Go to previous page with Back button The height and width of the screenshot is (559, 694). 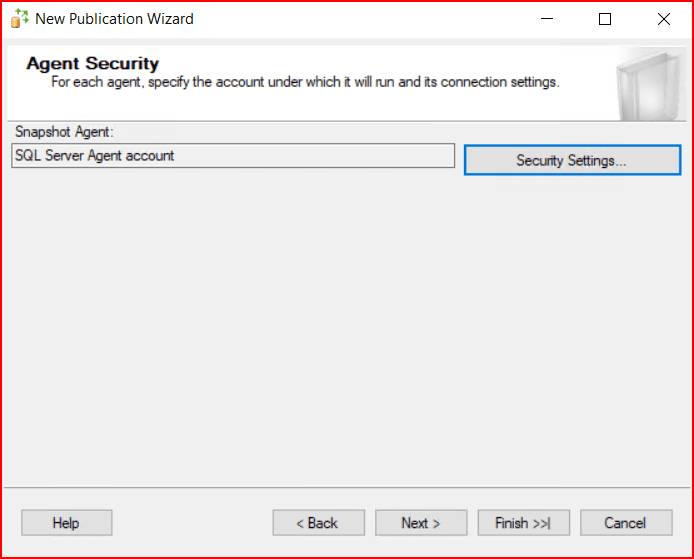317,523
